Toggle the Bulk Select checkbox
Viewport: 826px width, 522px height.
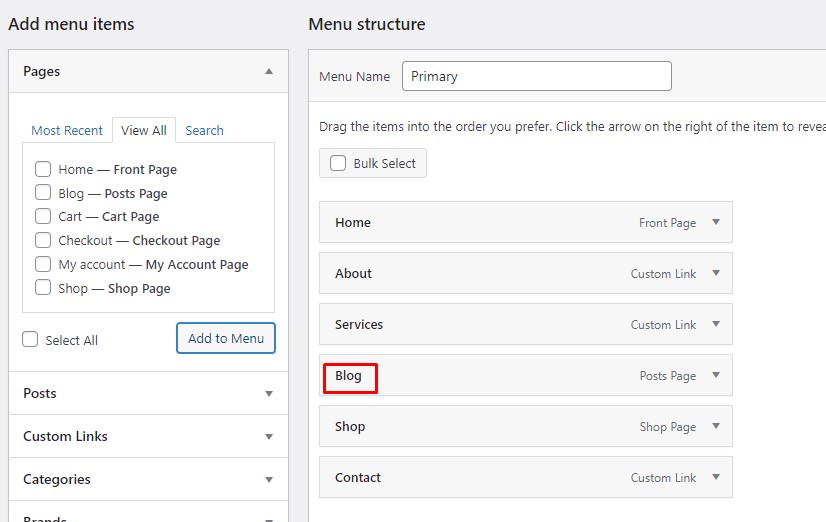coord(338,163)
